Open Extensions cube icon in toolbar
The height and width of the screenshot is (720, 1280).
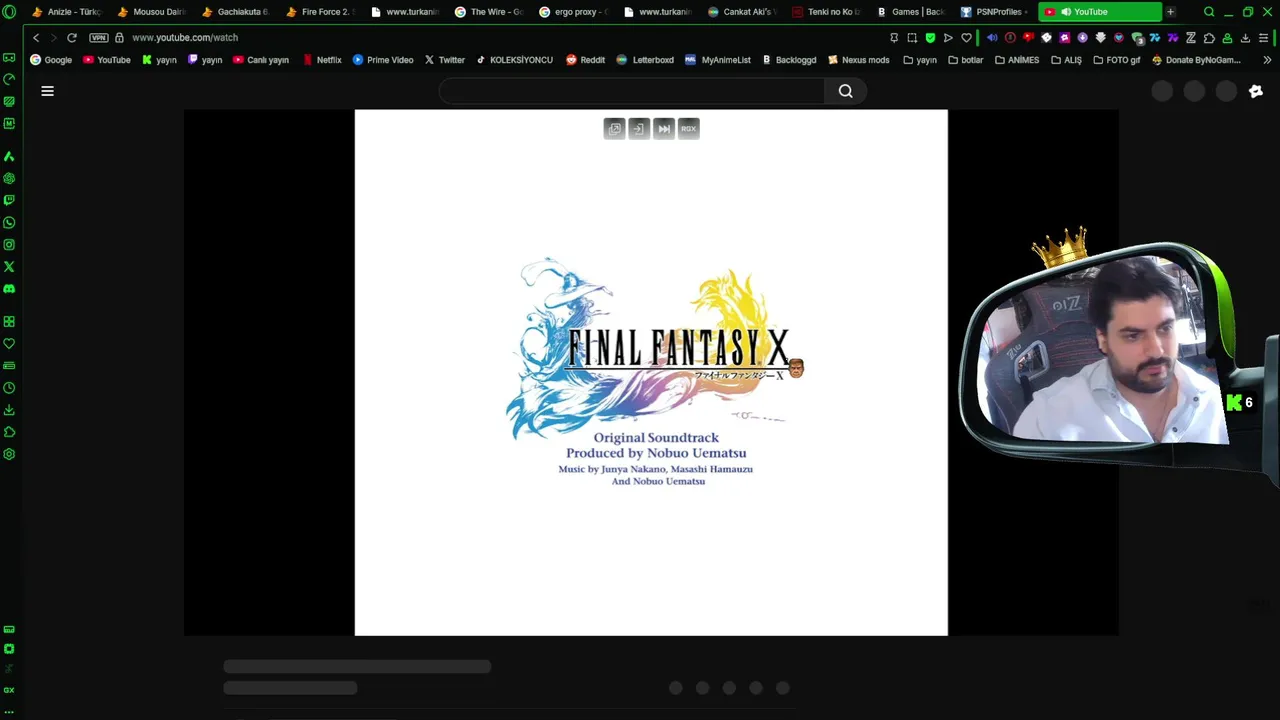pos(1209,38)
